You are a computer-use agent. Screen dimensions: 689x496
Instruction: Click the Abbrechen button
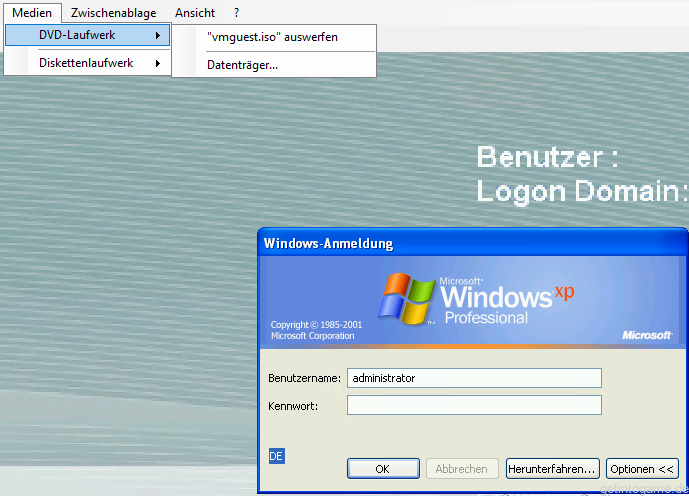(461, 468)
